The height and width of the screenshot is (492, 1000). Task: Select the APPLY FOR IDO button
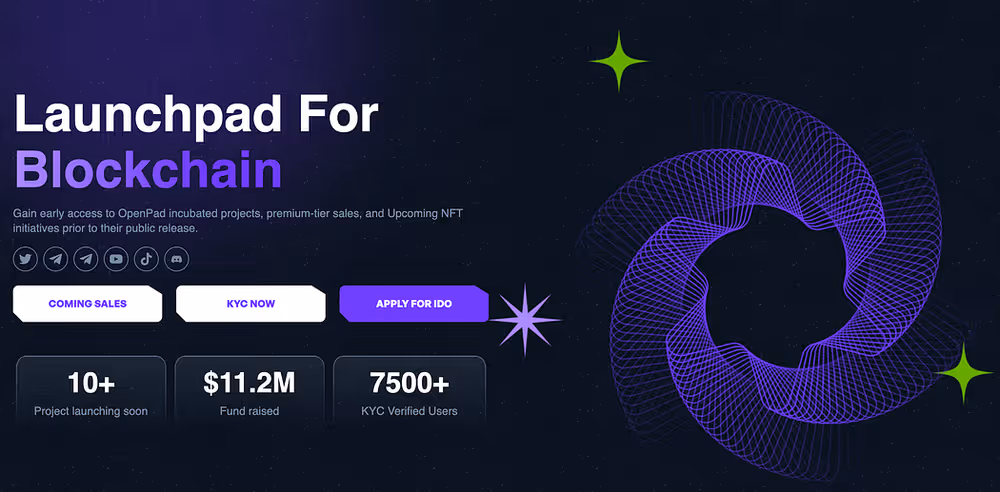(413, 303)
